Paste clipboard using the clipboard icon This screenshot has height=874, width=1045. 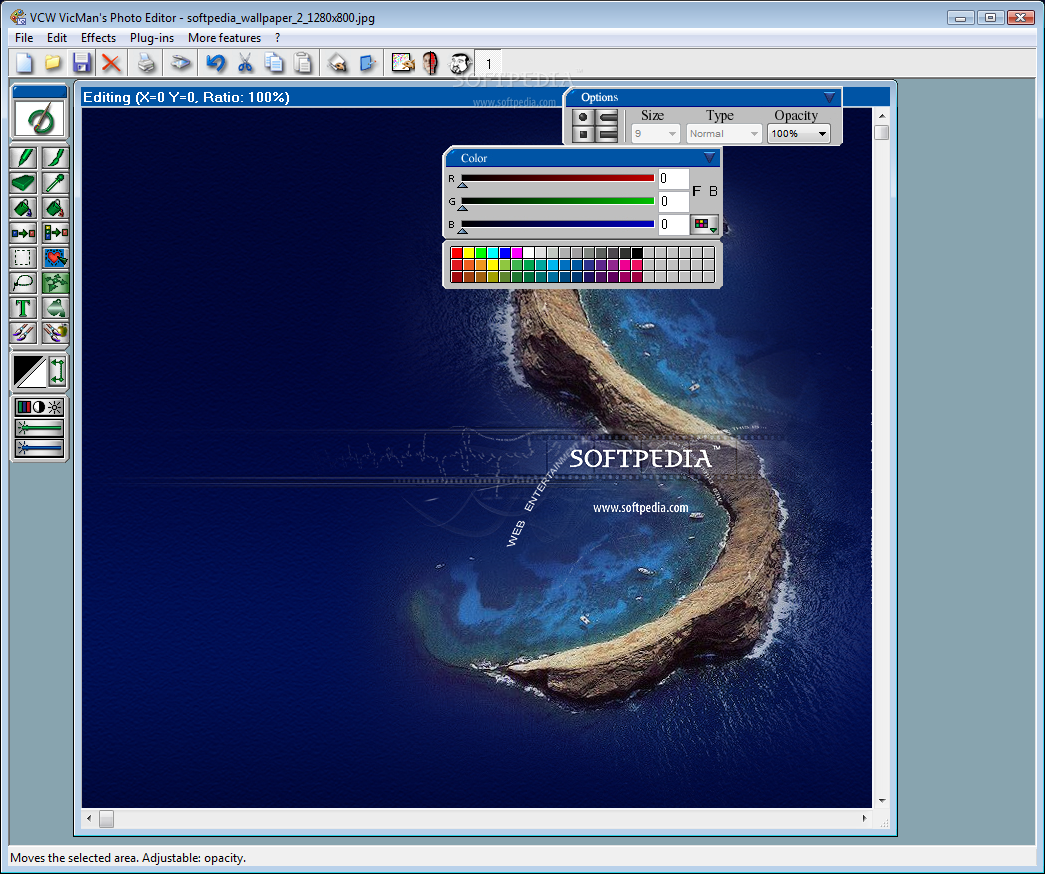click(303, 63)
